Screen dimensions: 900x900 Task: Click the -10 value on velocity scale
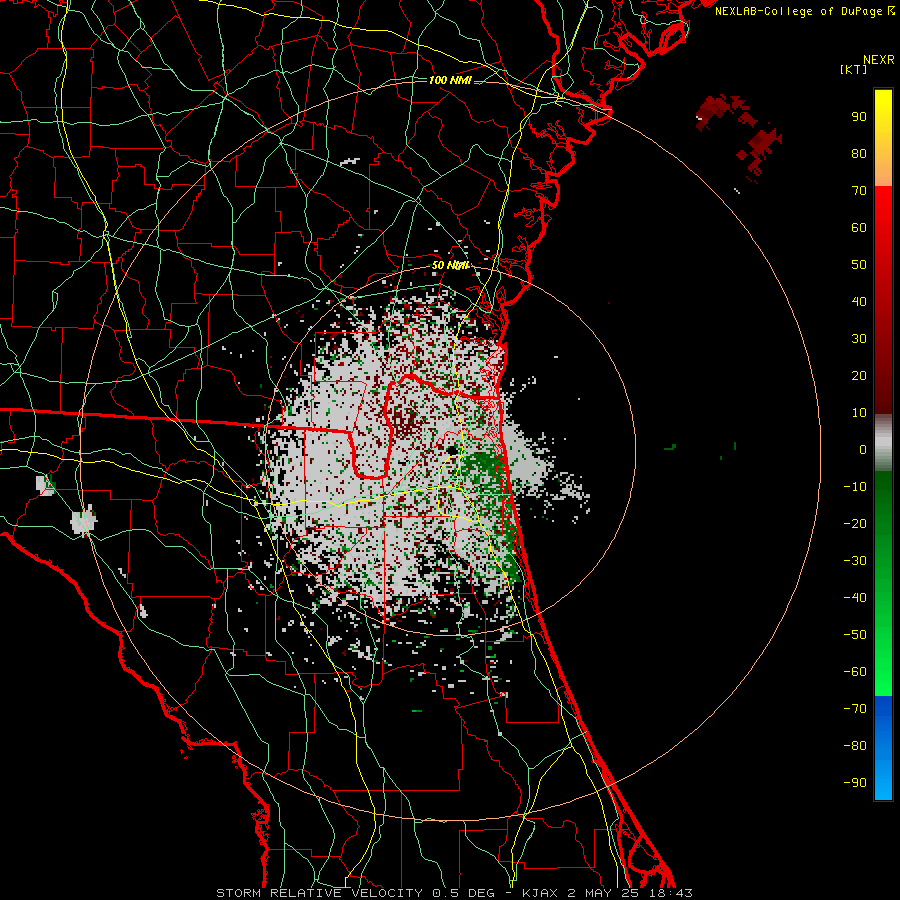pos(855,487)
